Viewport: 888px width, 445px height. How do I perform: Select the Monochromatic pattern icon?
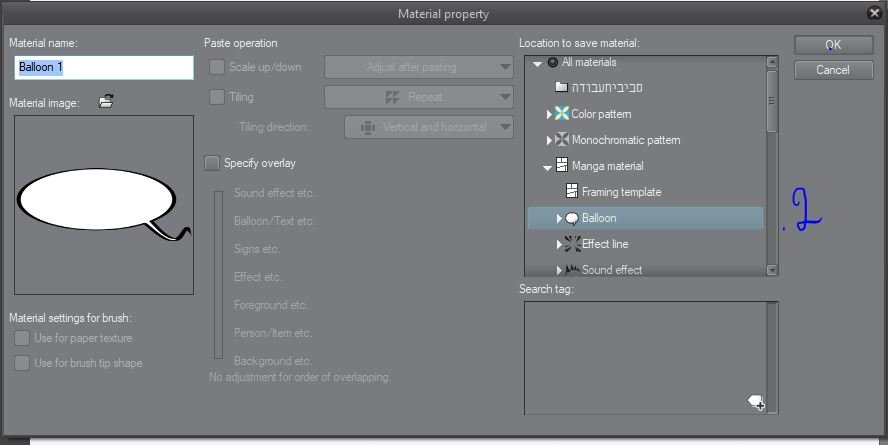562,140
